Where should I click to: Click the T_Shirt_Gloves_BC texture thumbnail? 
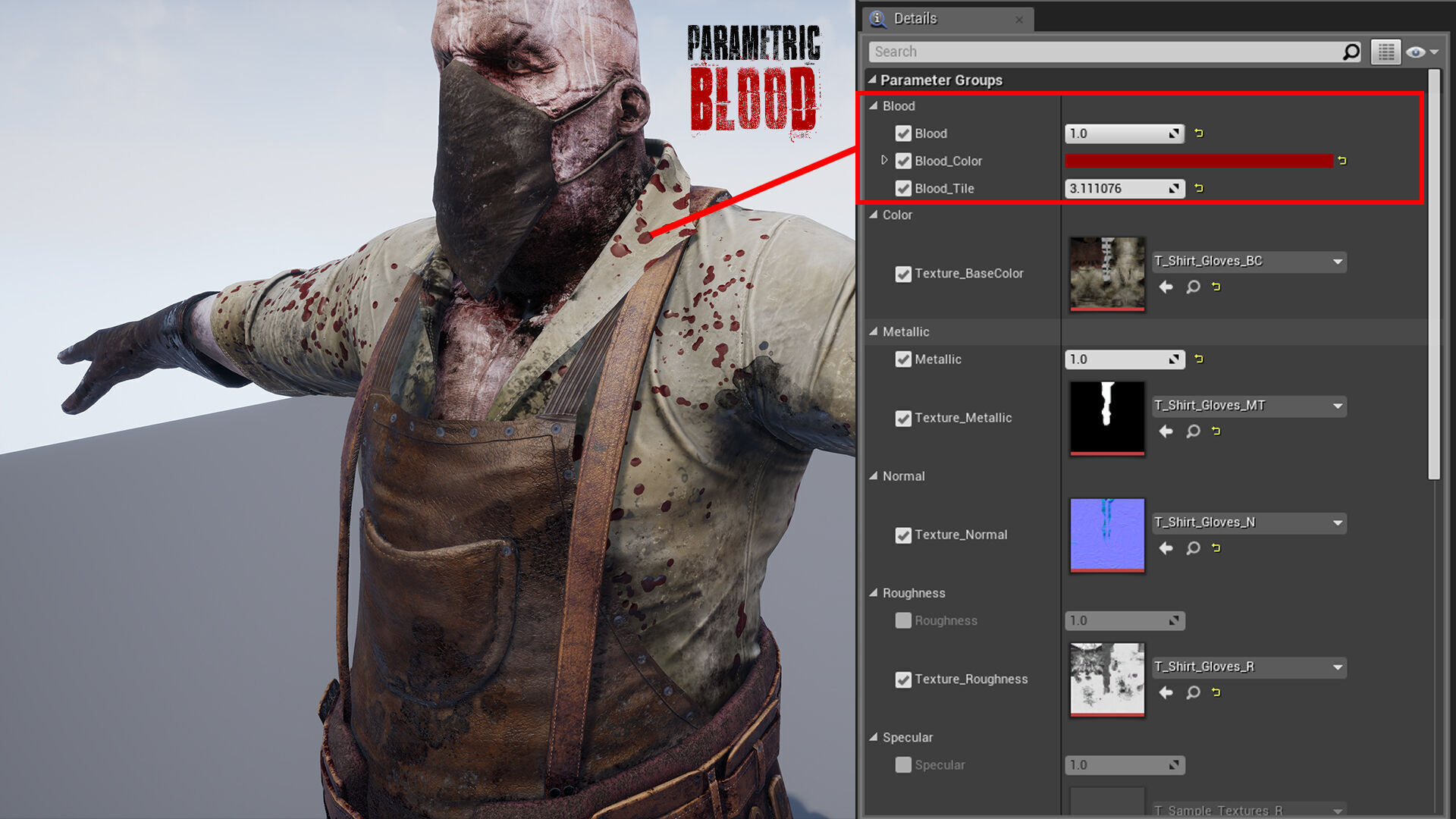1107,273
